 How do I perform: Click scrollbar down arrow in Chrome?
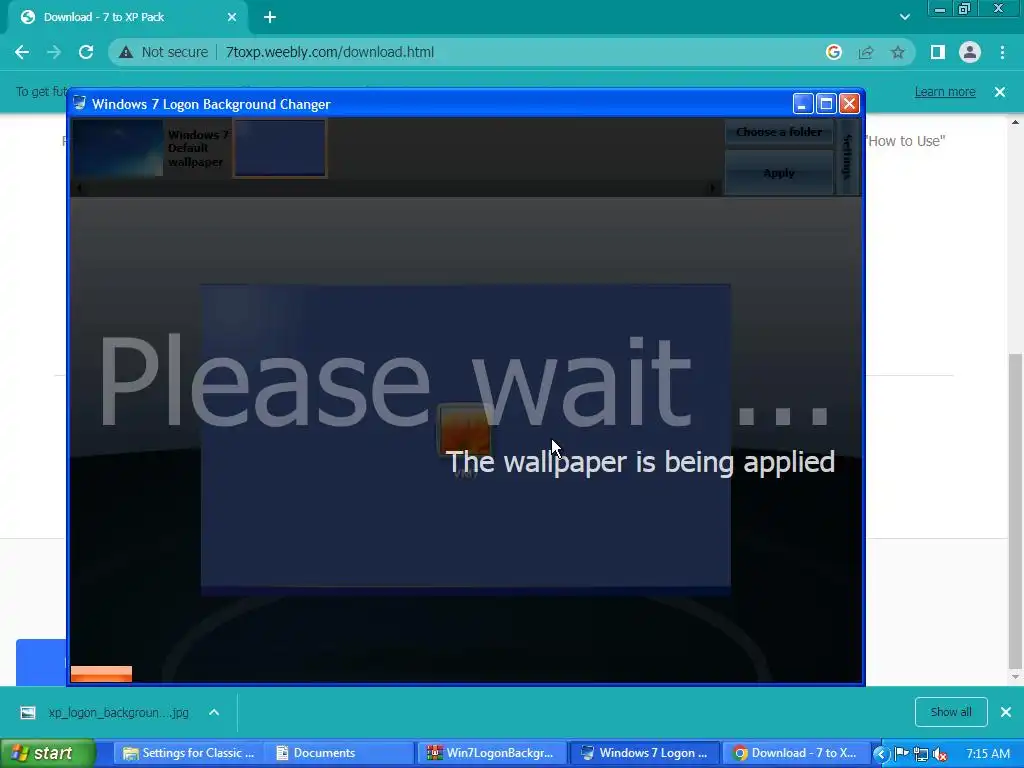coord(1015,677)
